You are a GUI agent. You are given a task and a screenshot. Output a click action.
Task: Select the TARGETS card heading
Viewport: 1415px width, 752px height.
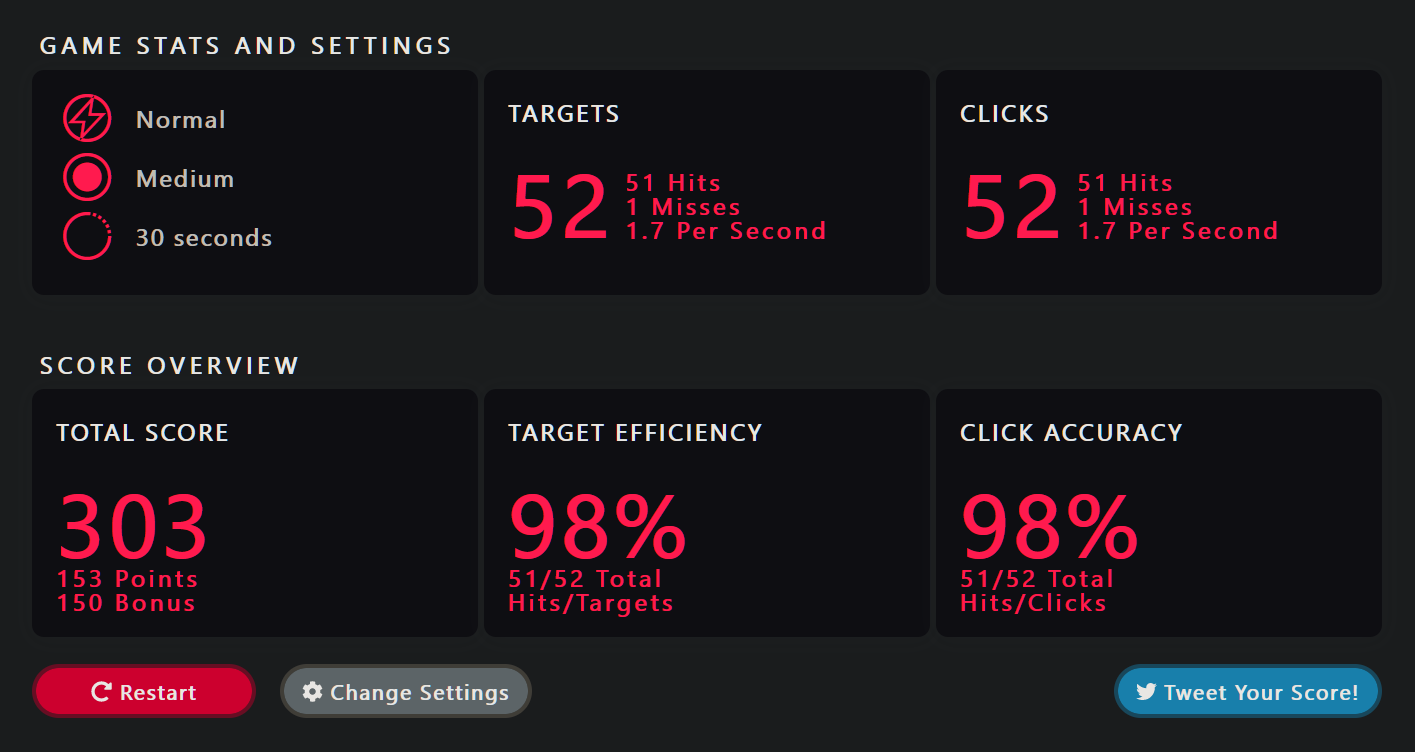564,114
